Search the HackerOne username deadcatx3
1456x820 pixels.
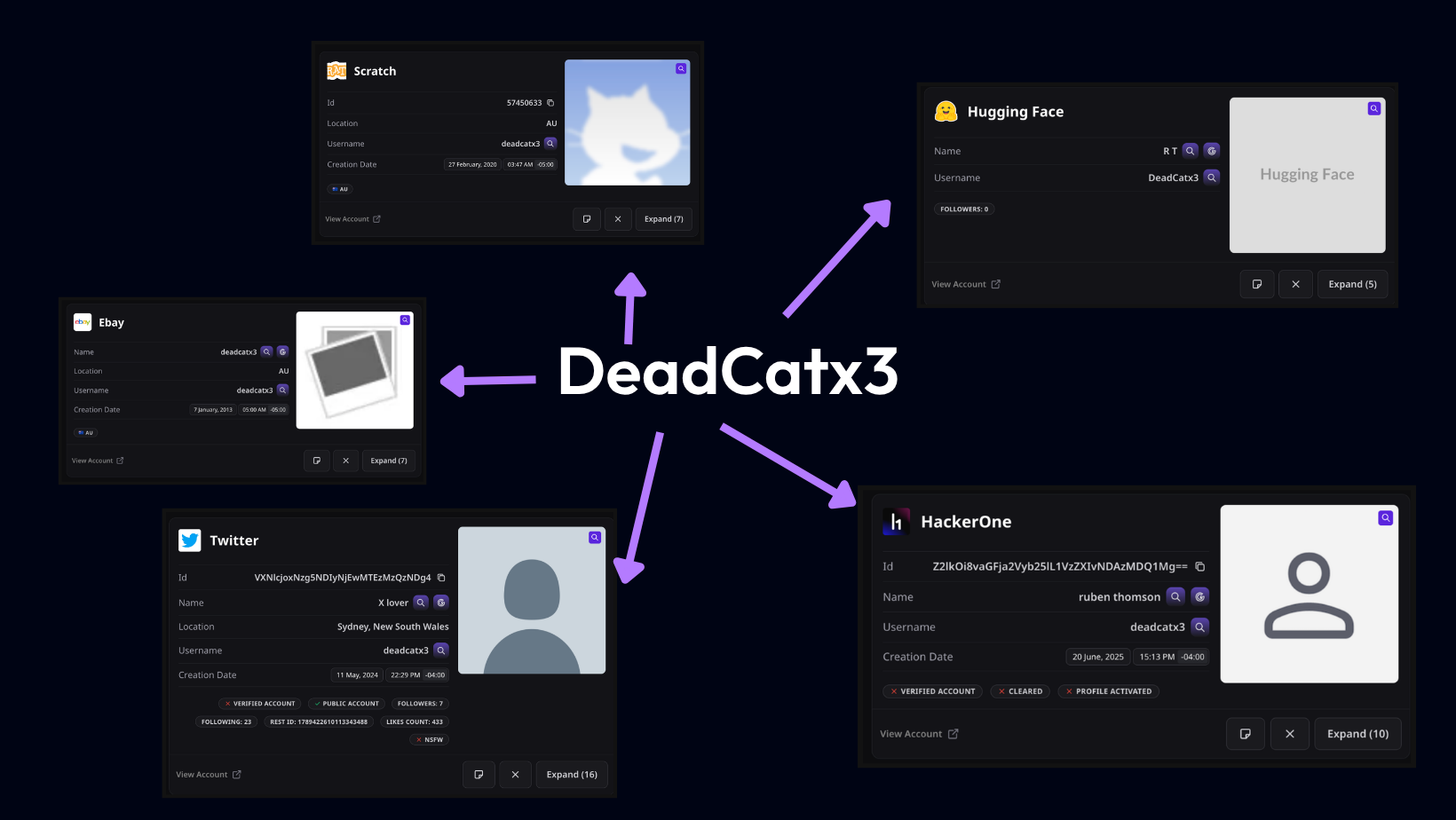(x=1200, y=627)
